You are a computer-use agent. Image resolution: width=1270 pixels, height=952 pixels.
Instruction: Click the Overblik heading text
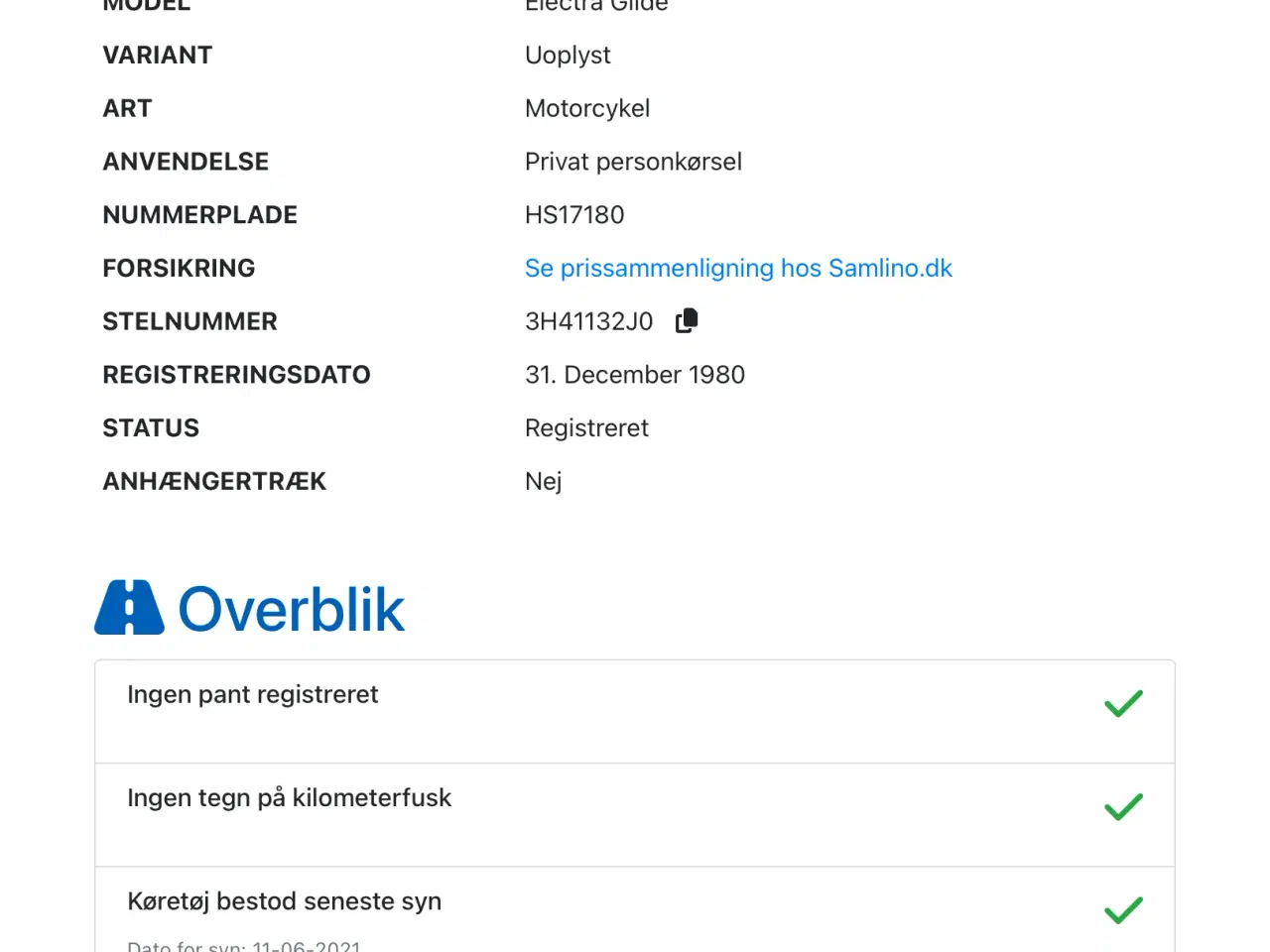point(291,609)
